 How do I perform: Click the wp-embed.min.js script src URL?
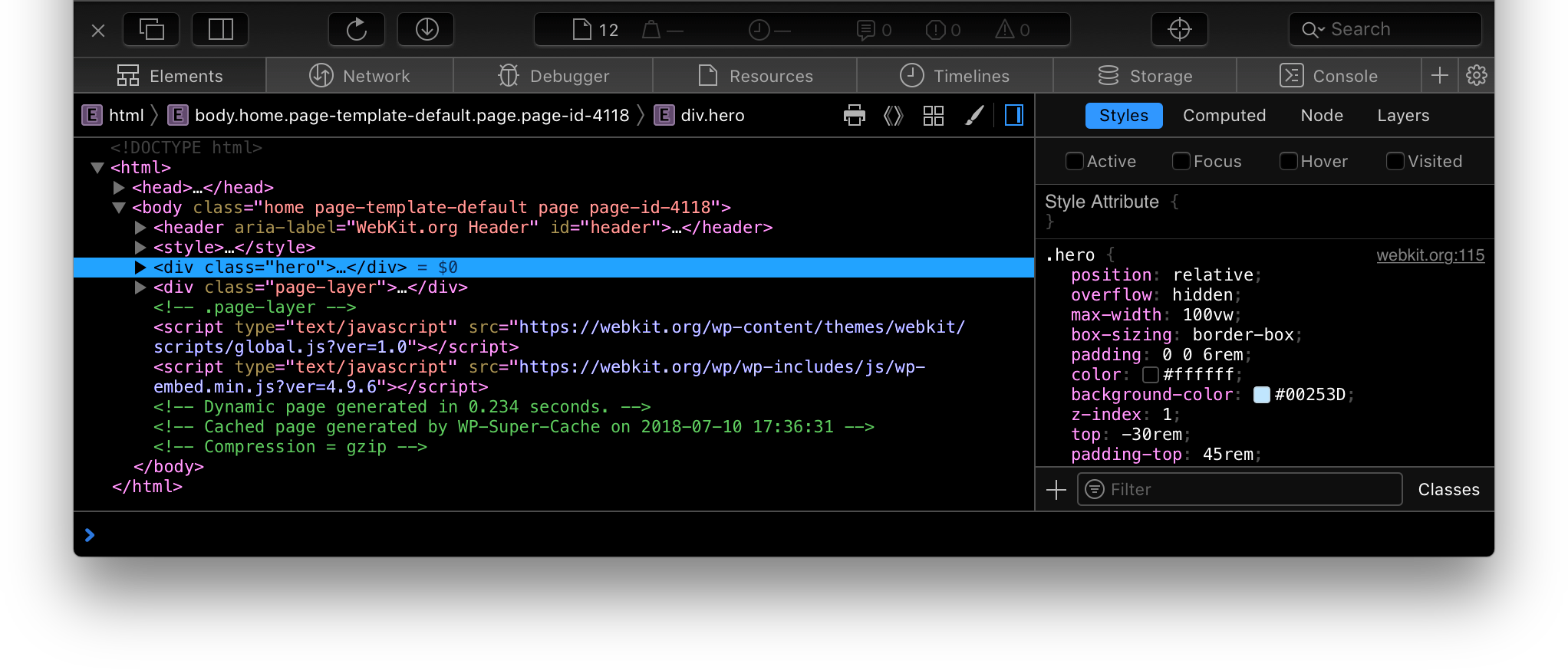pos(539,377)
